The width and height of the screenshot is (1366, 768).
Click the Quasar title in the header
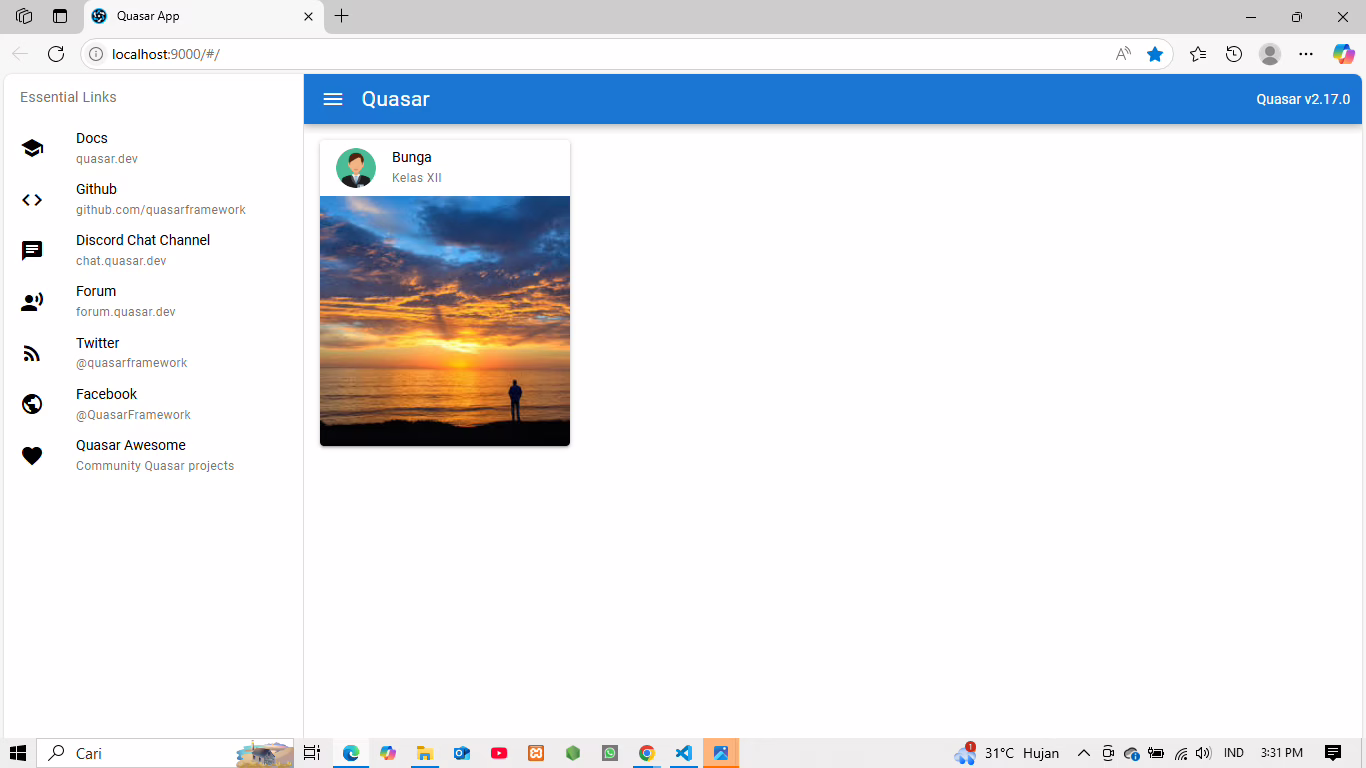click(395, 99)
